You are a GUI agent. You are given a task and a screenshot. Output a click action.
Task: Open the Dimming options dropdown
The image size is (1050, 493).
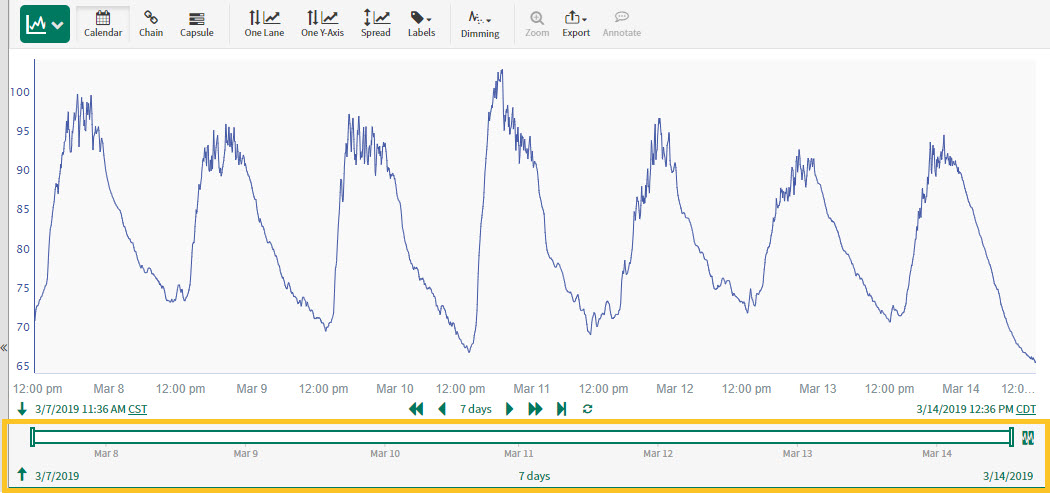point(480,23)
